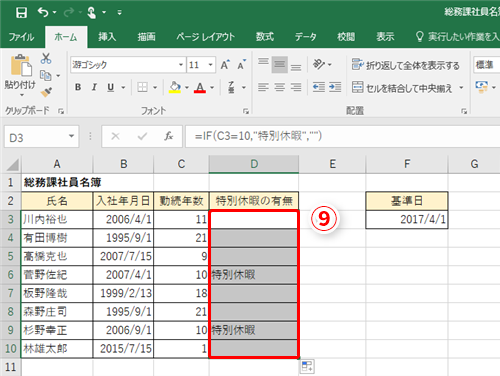Image resolution: width=500 pixels, height=376 pixels.
Task: Click the formula bar with IF formula
Action: pos(342,136)
